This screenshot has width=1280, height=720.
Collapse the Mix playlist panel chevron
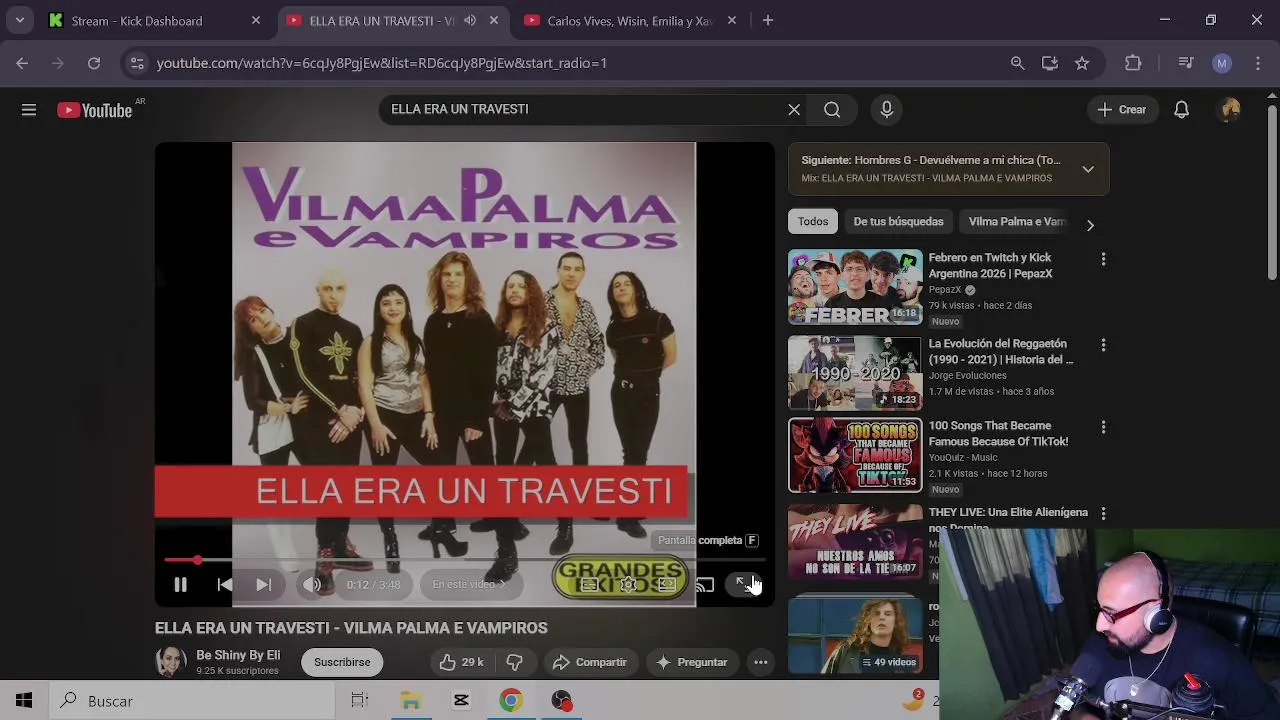[1088, 169]
